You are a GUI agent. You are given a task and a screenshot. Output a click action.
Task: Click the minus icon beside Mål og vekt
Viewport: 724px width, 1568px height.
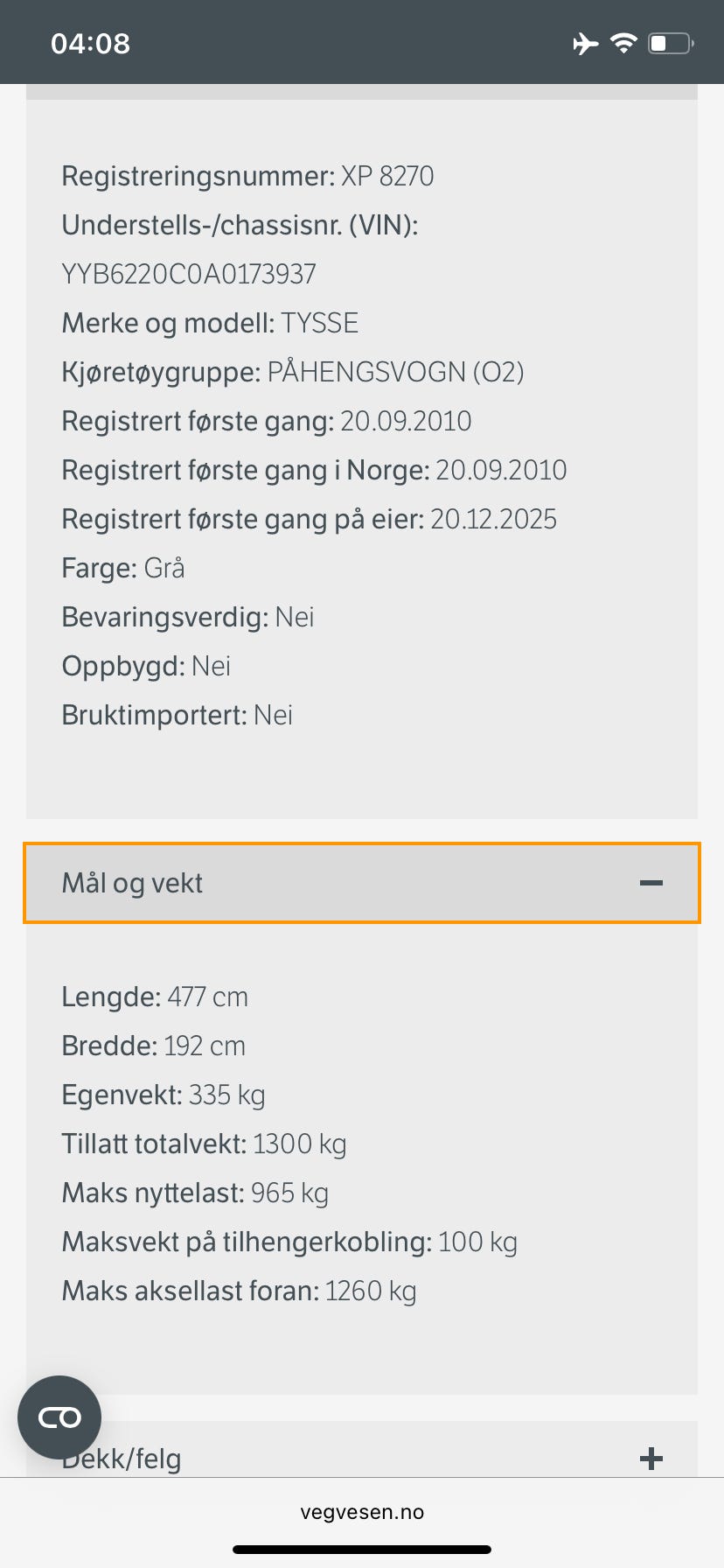pyautogui.click(x=651, y=883)
